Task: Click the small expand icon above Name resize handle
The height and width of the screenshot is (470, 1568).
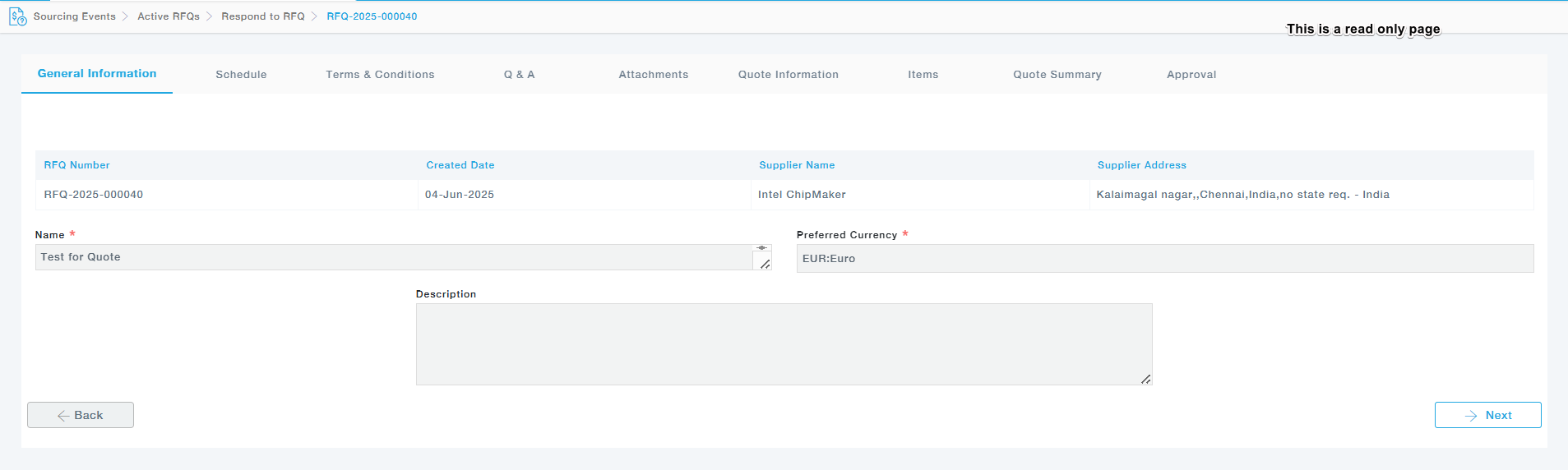Action: click(762, 247)
